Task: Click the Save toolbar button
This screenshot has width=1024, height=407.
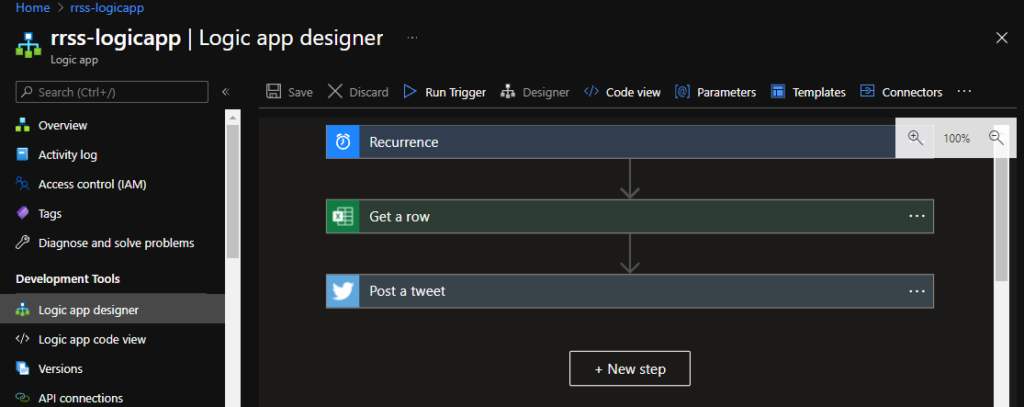Action: click(x=289, y=92)
